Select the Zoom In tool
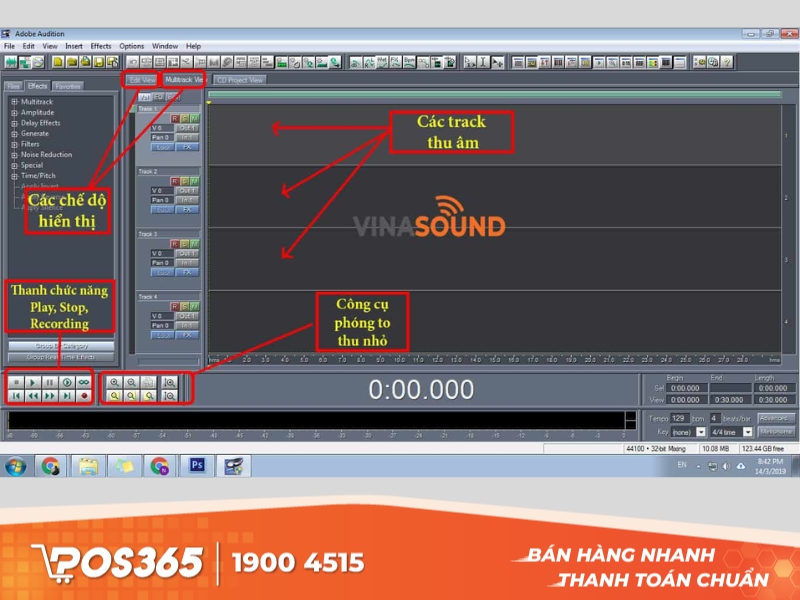The height and width of the screenshot is (600, 800). pos(114,381)
